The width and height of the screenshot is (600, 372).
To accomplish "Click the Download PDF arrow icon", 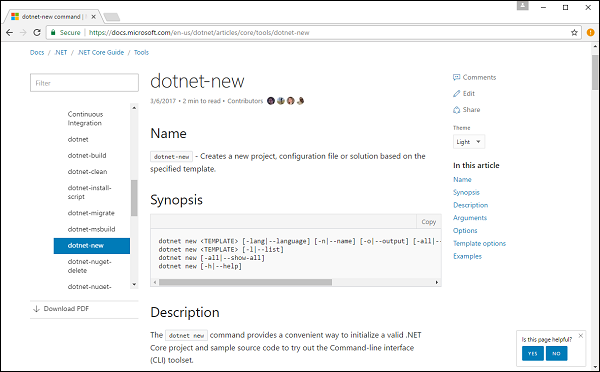I will point(36,309).
